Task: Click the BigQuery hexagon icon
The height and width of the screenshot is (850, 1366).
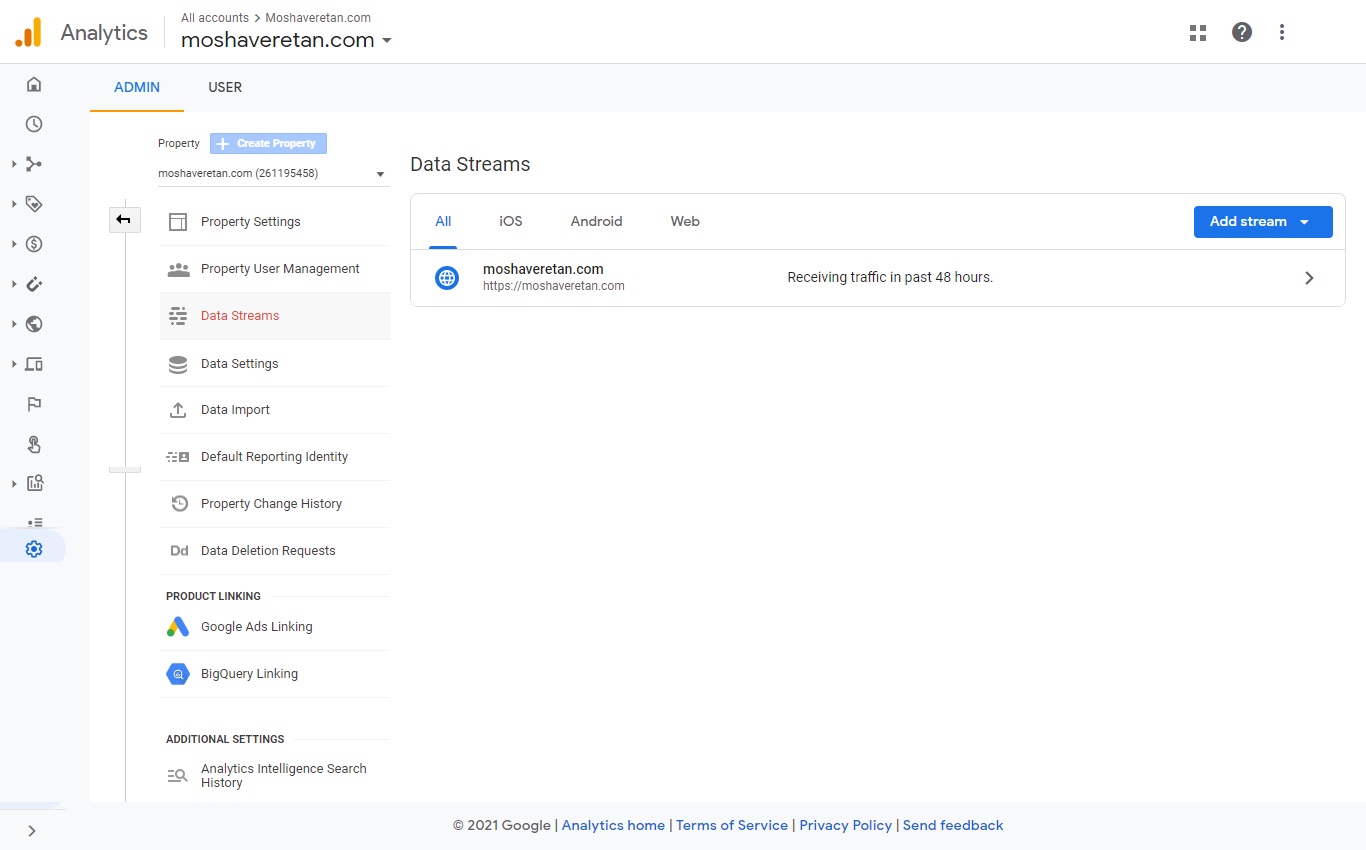Action: point(178,674)
